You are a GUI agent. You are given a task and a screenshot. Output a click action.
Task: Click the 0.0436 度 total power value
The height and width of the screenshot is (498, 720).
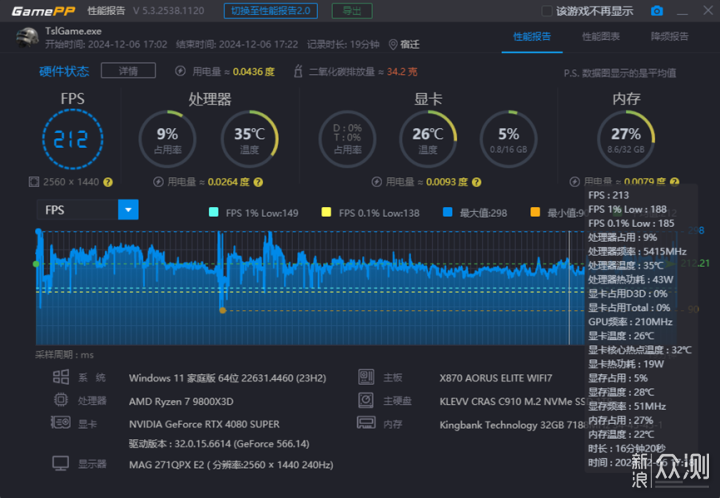253,72
